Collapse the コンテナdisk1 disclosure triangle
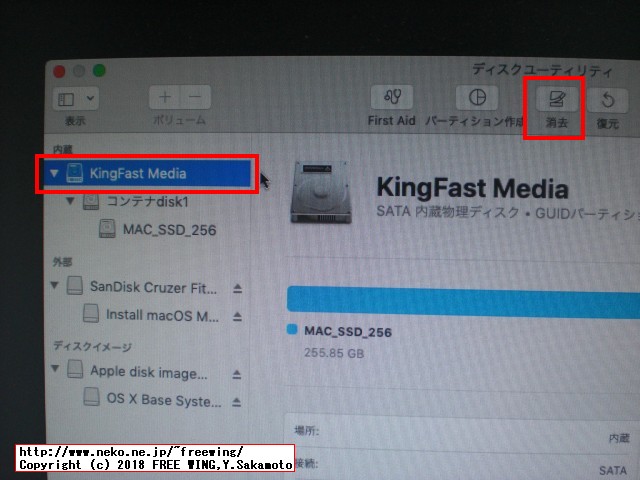This screenshot has width=640, height=480. (x=70, y=202)
